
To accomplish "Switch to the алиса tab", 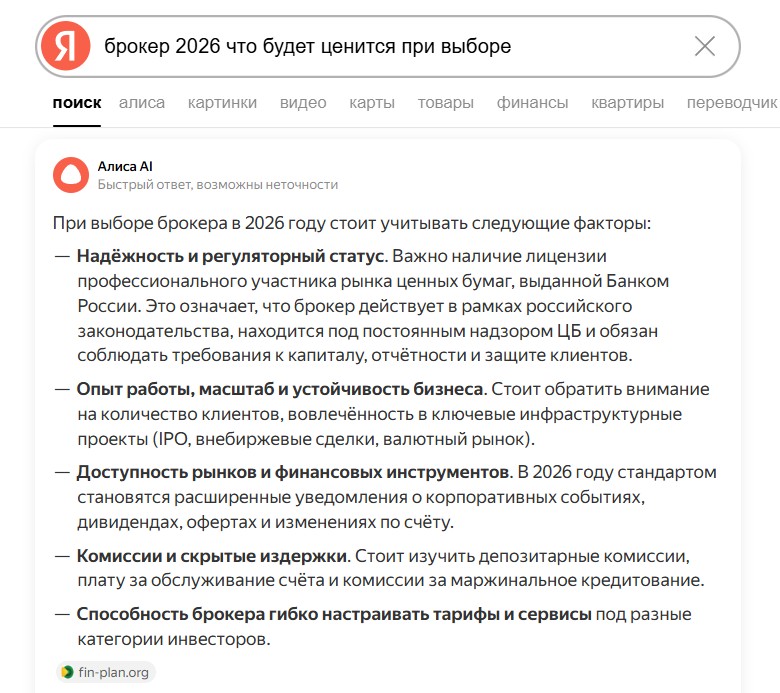I will pos(142,102).
